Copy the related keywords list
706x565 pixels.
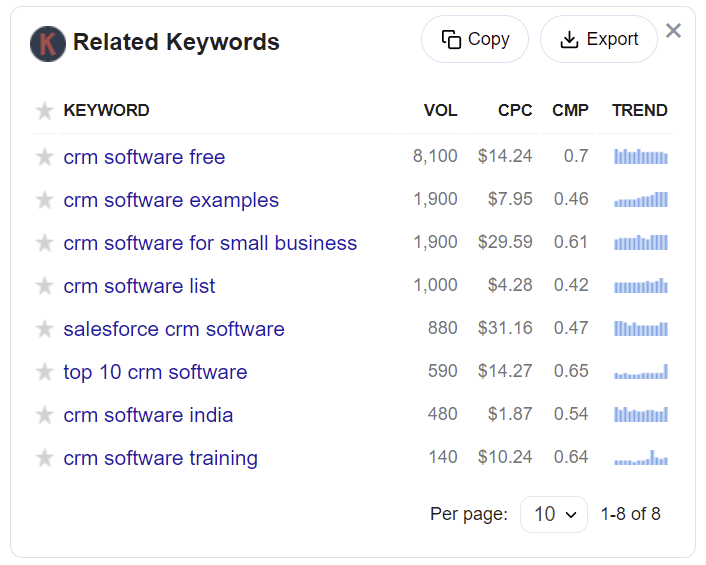(475, 39)
